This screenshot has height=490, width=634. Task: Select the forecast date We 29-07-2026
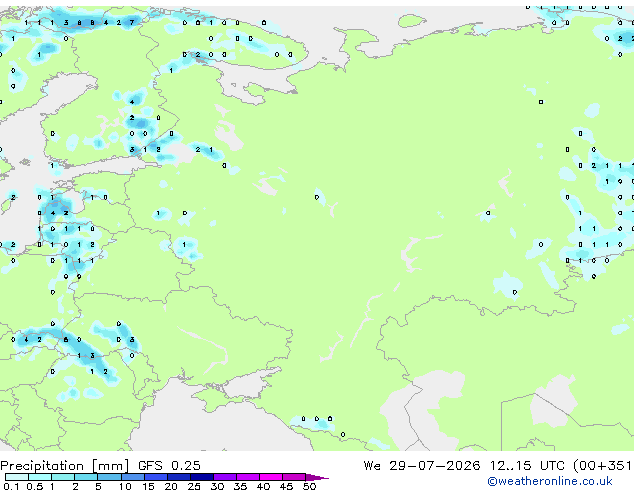[422, 466]
